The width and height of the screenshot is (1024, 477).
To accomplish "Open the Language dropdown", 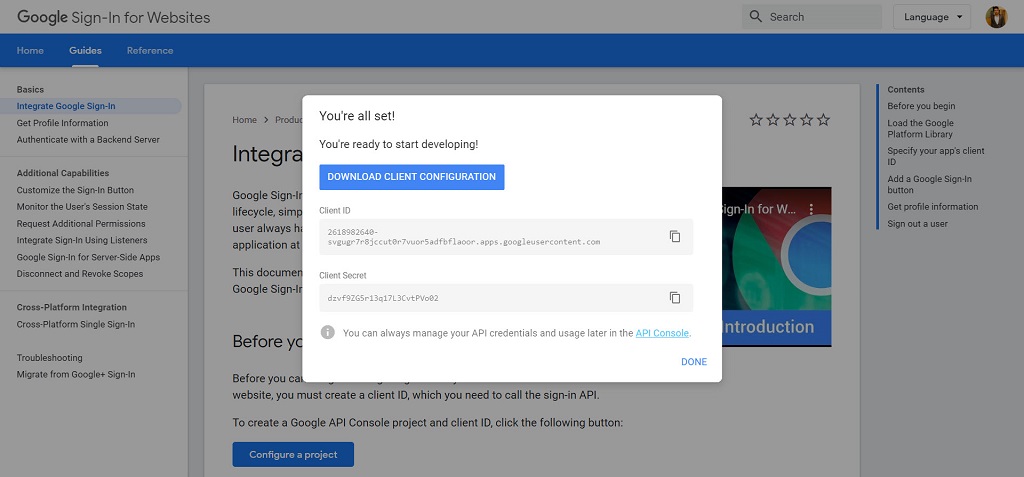I will 931,17.
